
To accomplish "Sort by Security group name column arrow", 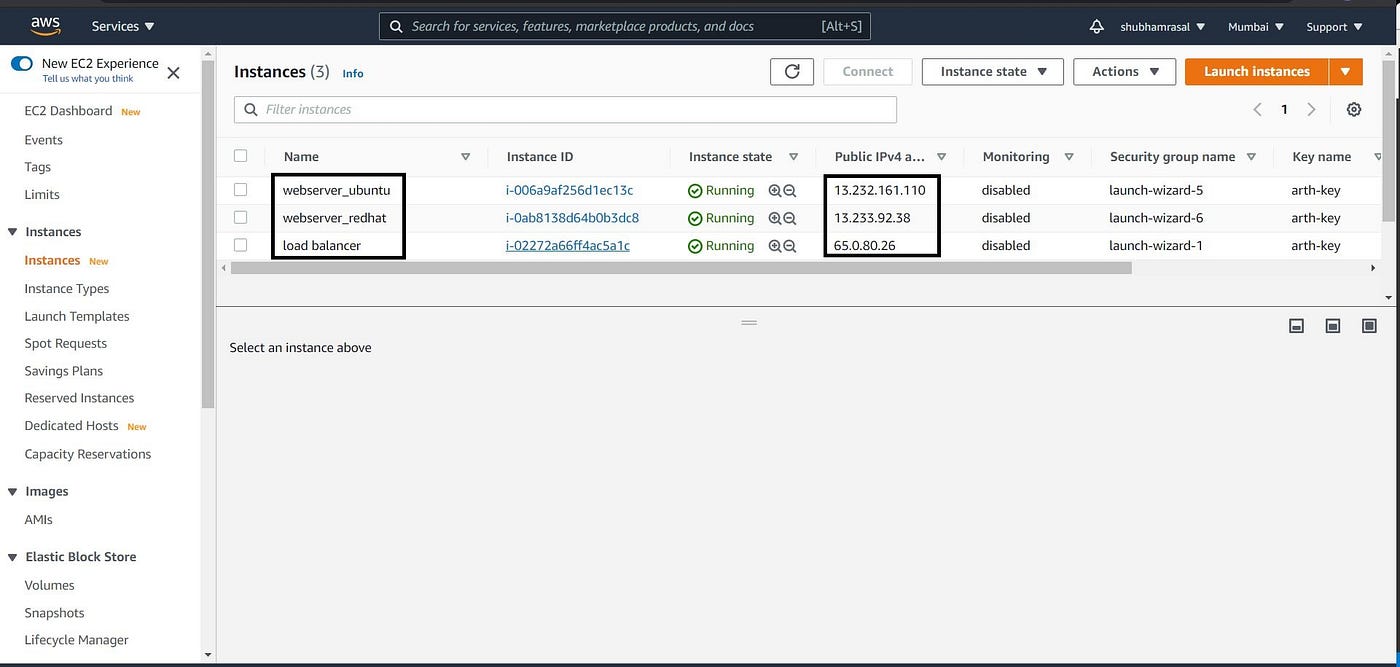I will click(1251, 157).
